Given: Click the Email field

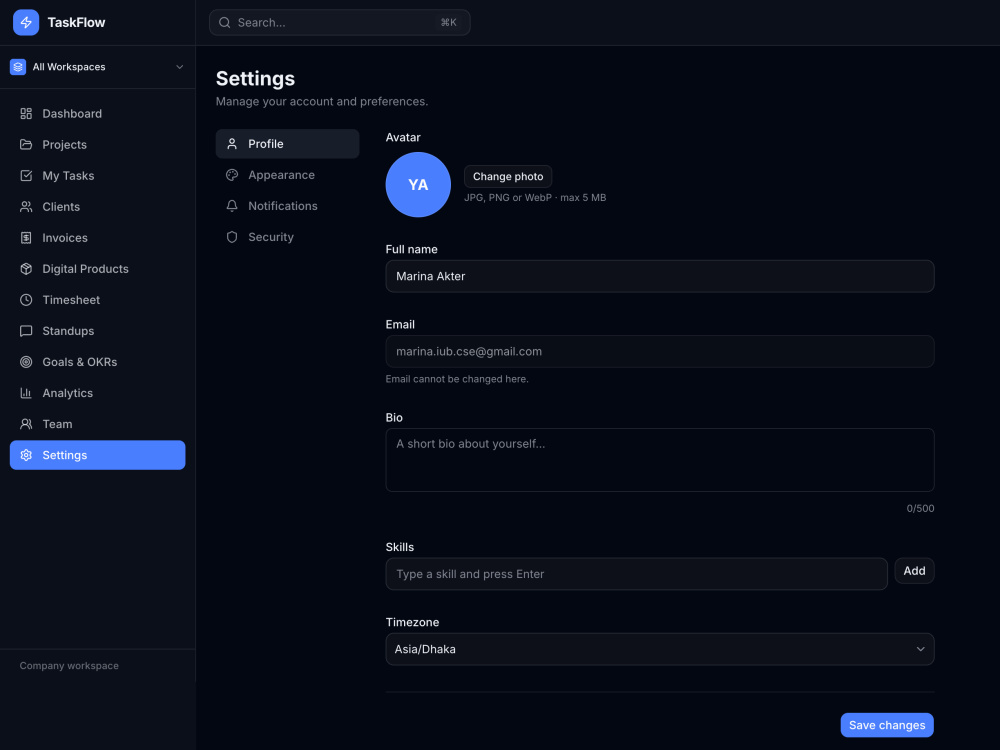Looking at the screenshot, I should click(659, 351).
